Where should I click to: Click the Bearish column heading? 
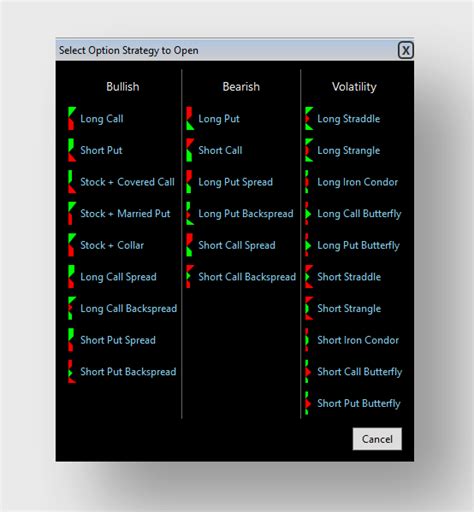[241, 87]
